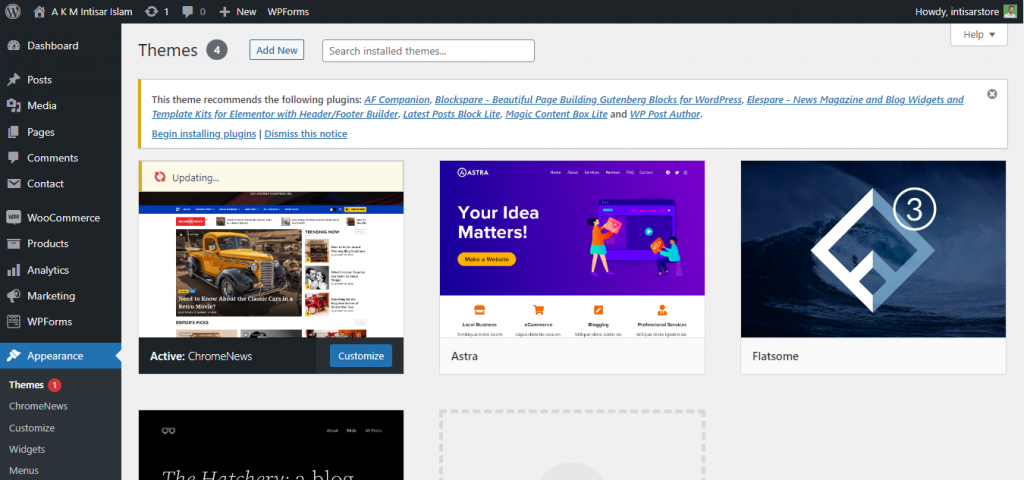Click the WooCommerce icon in sidebar
1024x480 pixels.
[13, 218]
